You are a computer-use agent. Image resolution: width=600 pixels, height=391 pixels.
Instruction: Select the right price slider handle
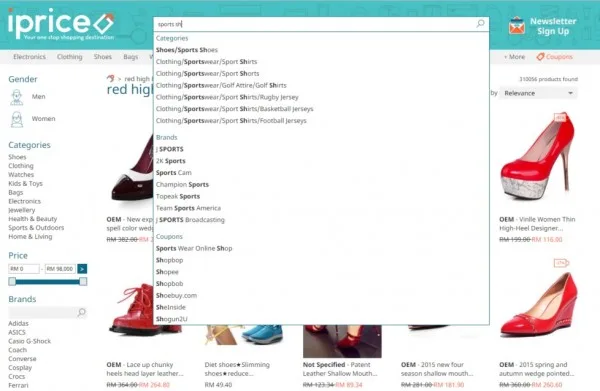pos(83,282)
